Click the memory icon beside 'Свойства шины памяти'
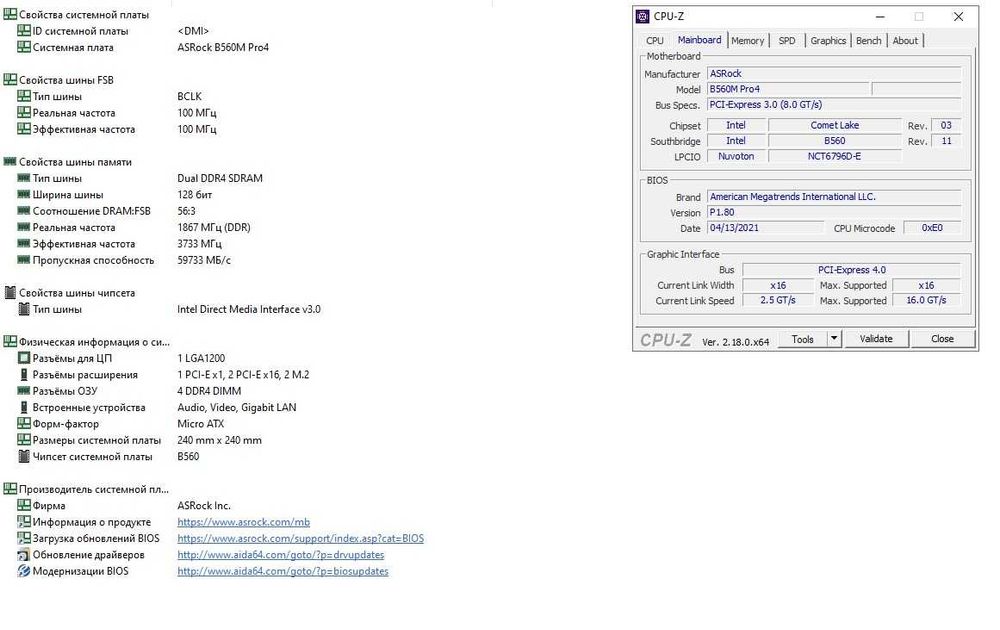 coord(10,162)
